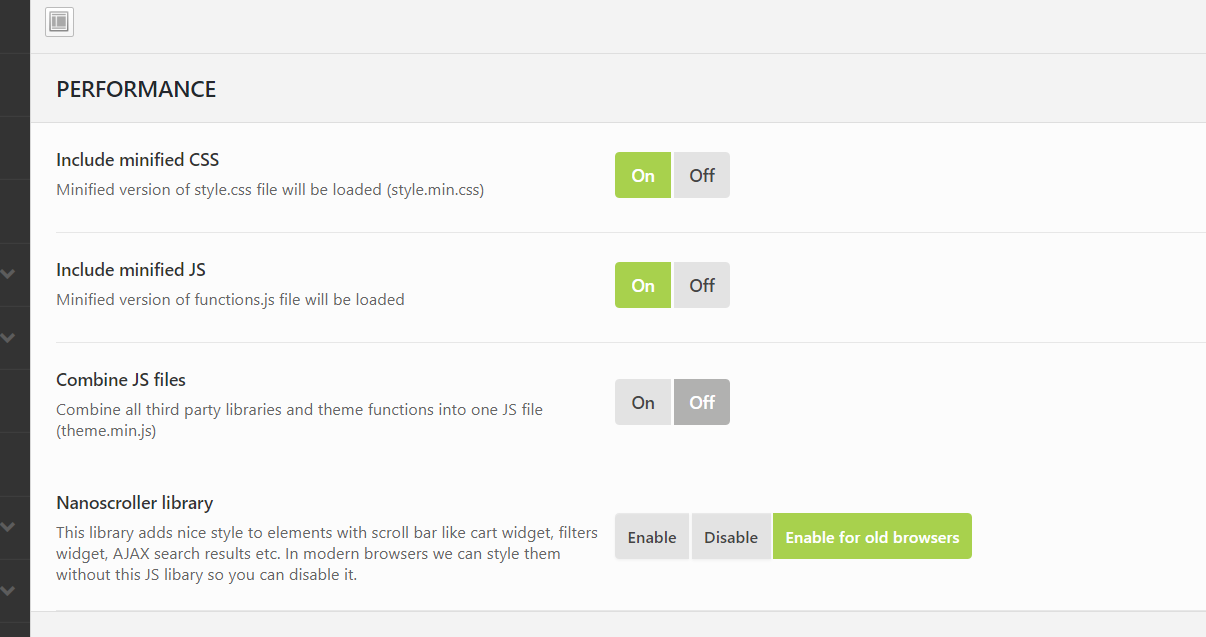The height and width of the screenshot is (637, 1206).
Task: Choose Enable for Nanoscroller library
Action: click(651, 537)
